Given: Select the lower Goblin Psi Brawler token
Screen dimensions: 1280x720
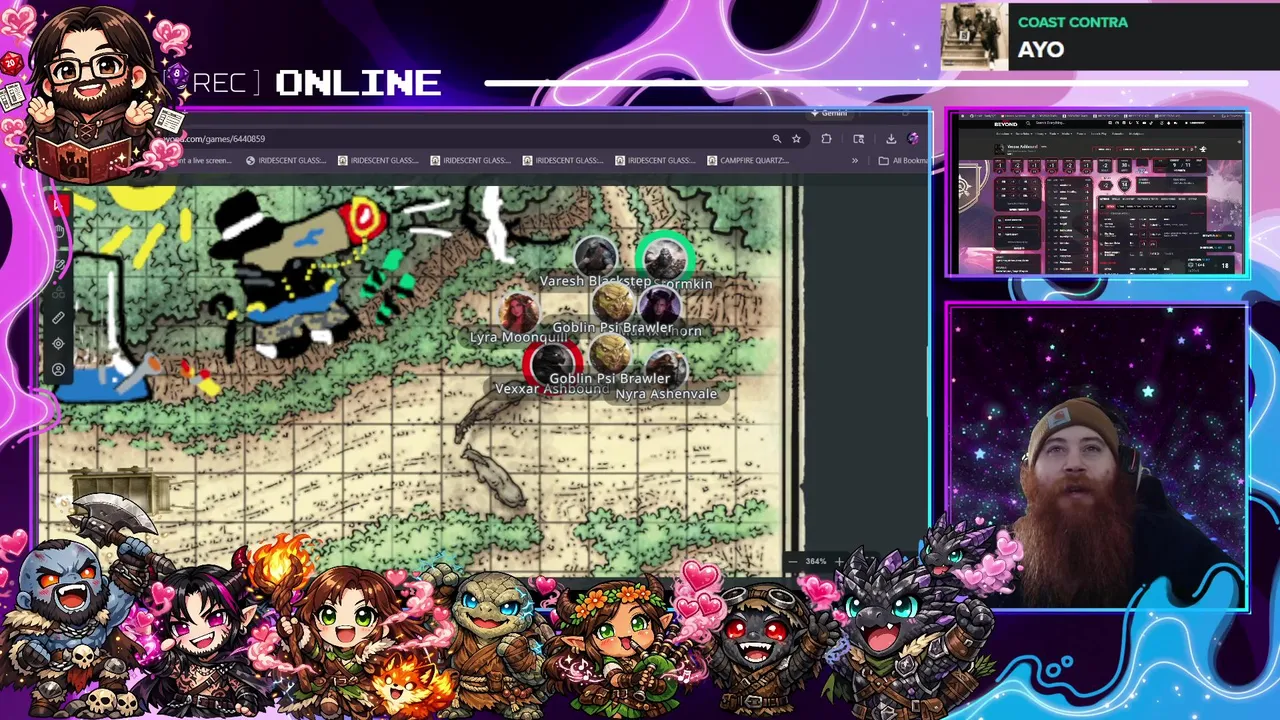Looking at the screenshot, I should pyautogui.click(x=609, y=354).
